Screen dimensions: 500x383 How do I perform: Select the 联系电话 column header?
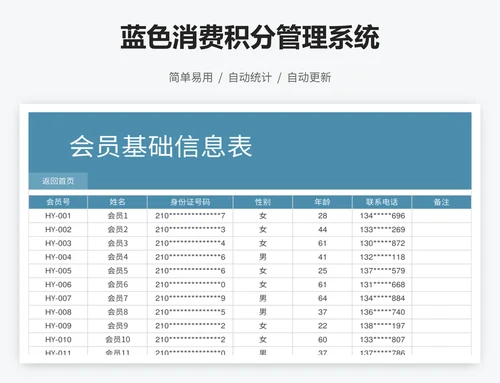[382, 202]
